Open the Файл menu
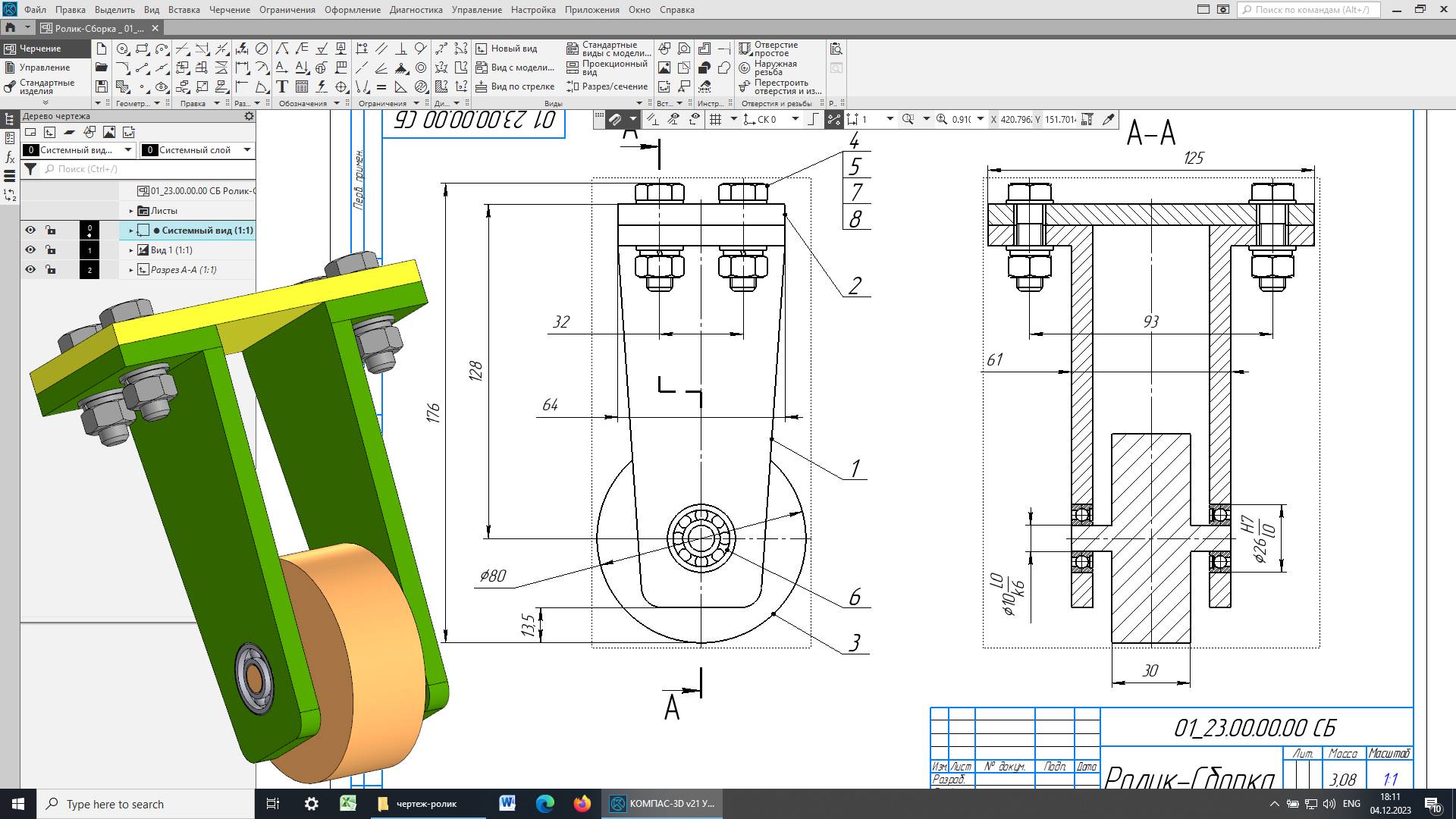 pos(35,10)
